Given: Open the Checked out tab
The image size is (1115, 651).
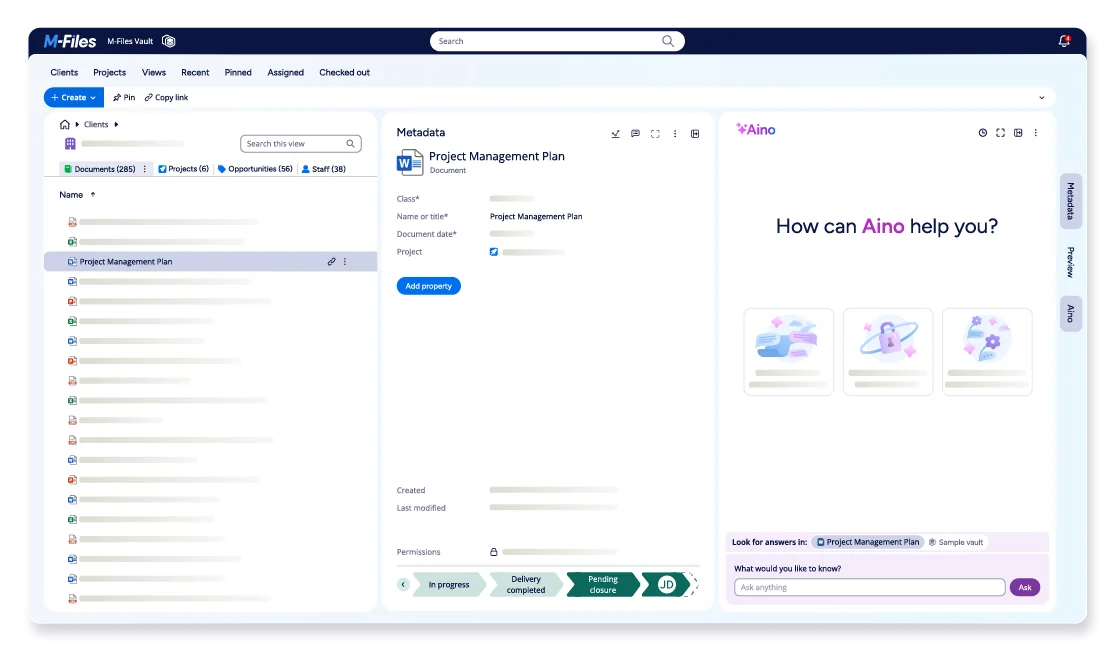Looking at the screenshot, I should click(344, 73).
